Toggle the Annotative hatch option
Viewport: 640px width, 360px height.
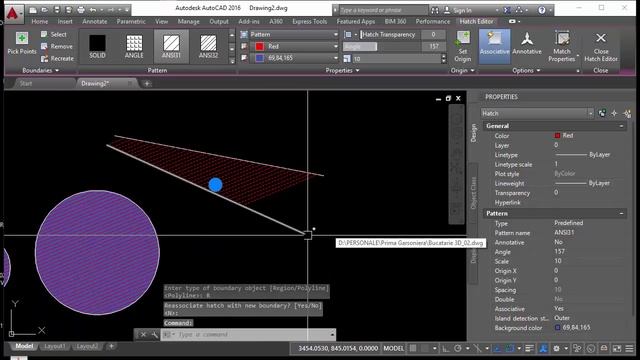[527, 44]
